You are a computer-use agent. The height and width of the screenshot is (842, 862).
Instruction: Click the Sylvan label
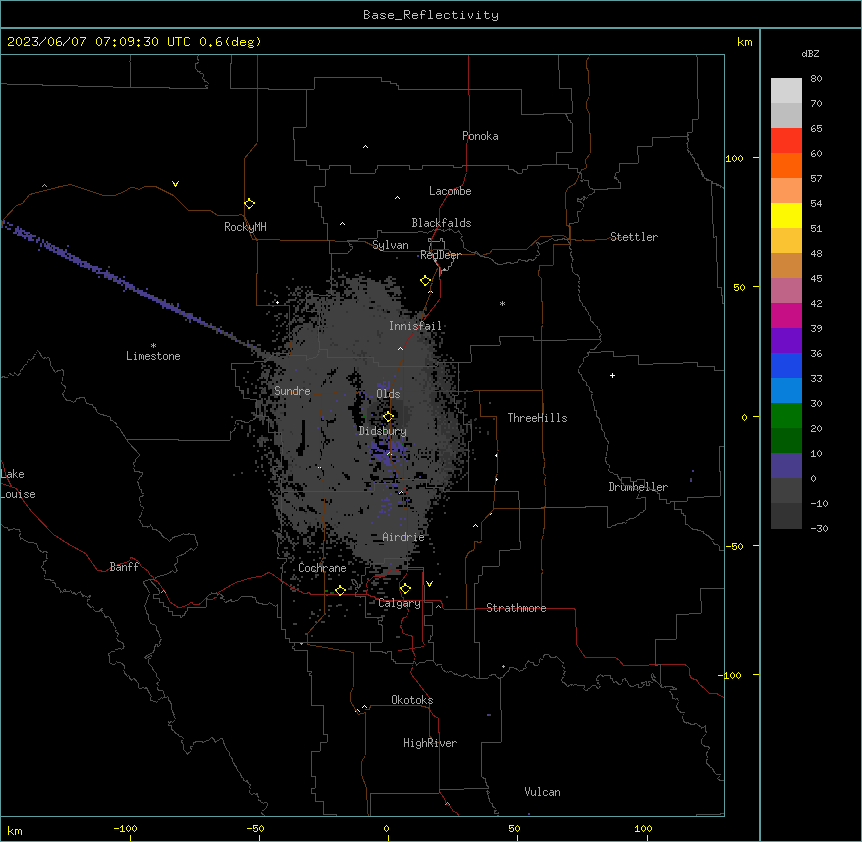click(x=390, y=245)
